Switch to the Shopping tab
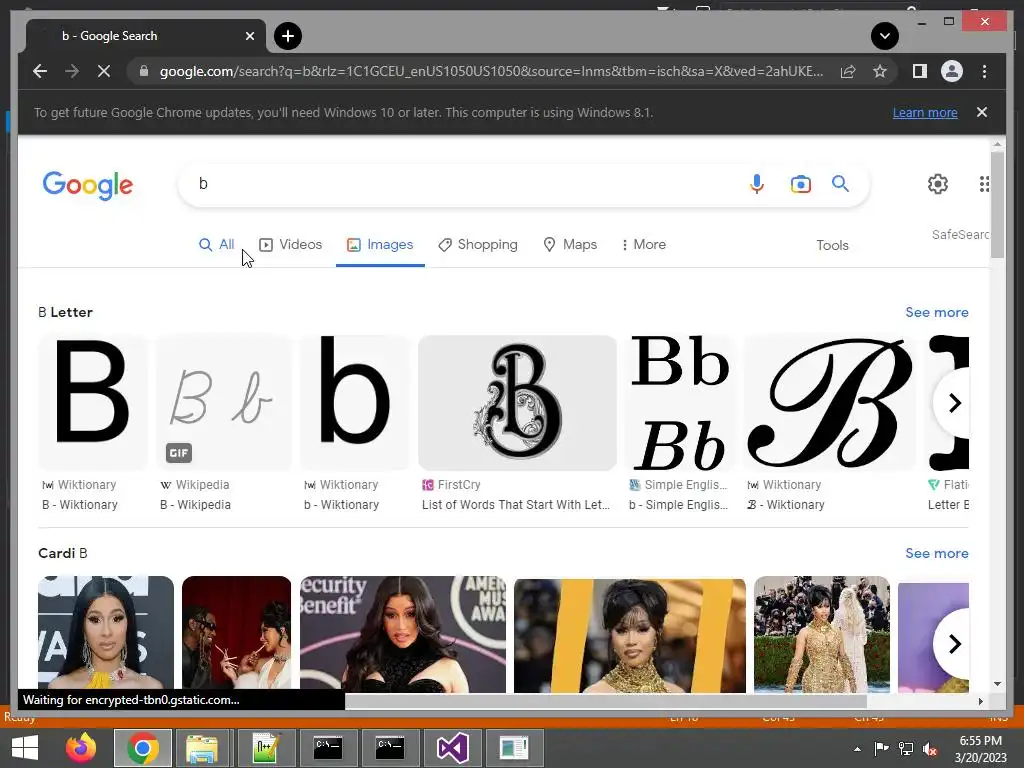Screen dimensions: 1024x768 tap(478, 244)
